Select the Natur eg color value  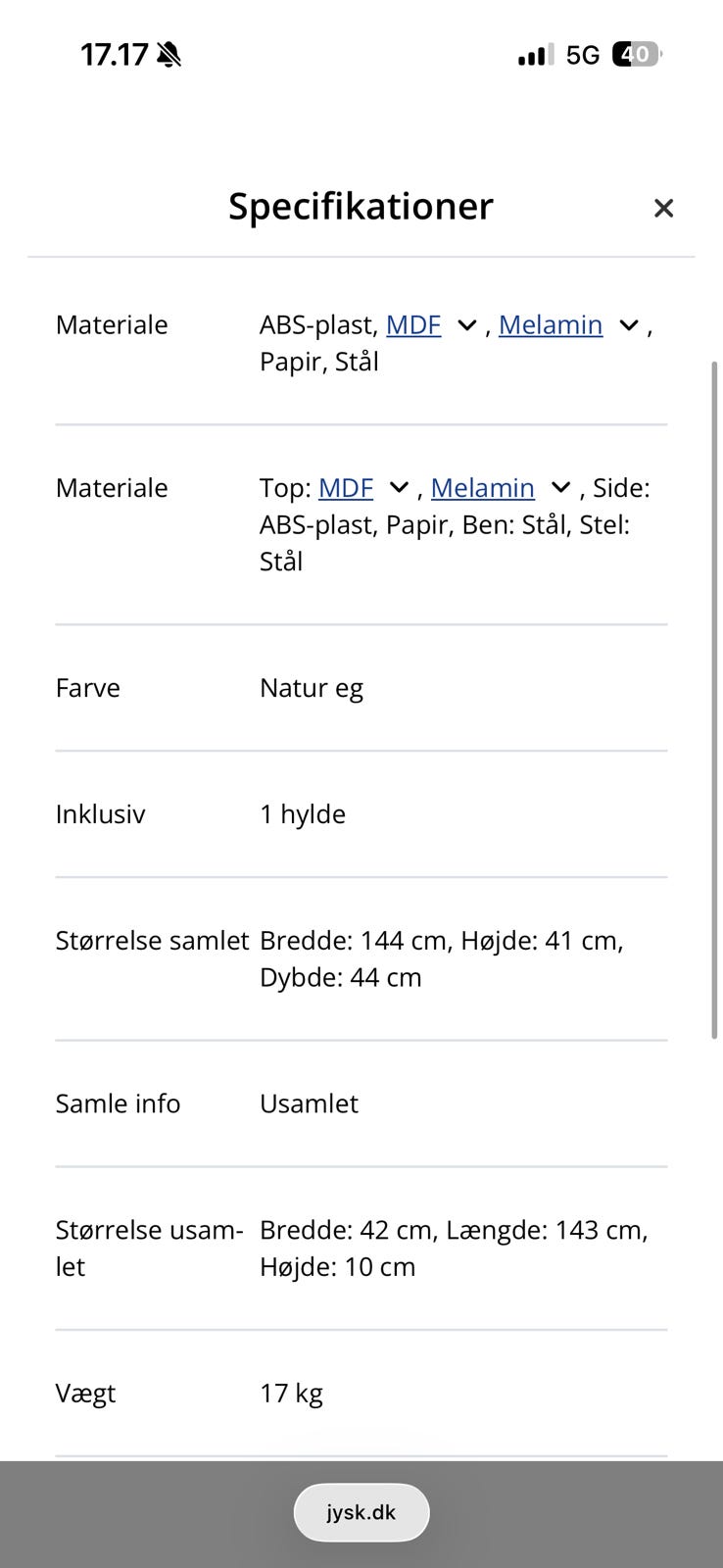click(x=312, y=687)
